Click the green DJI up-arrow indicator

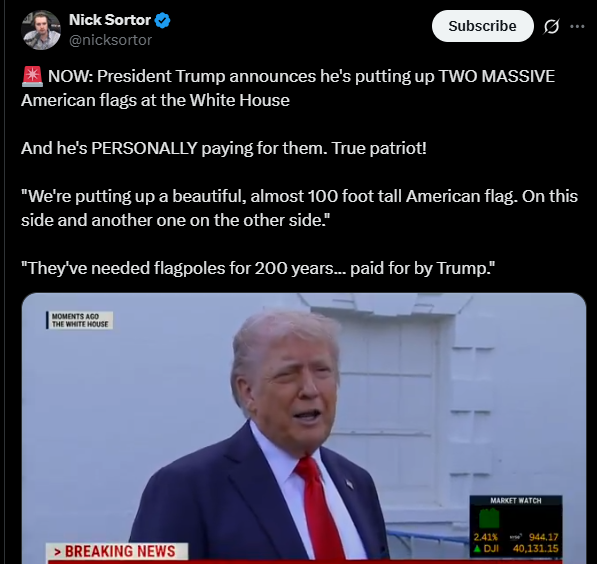tap(477, 548)
